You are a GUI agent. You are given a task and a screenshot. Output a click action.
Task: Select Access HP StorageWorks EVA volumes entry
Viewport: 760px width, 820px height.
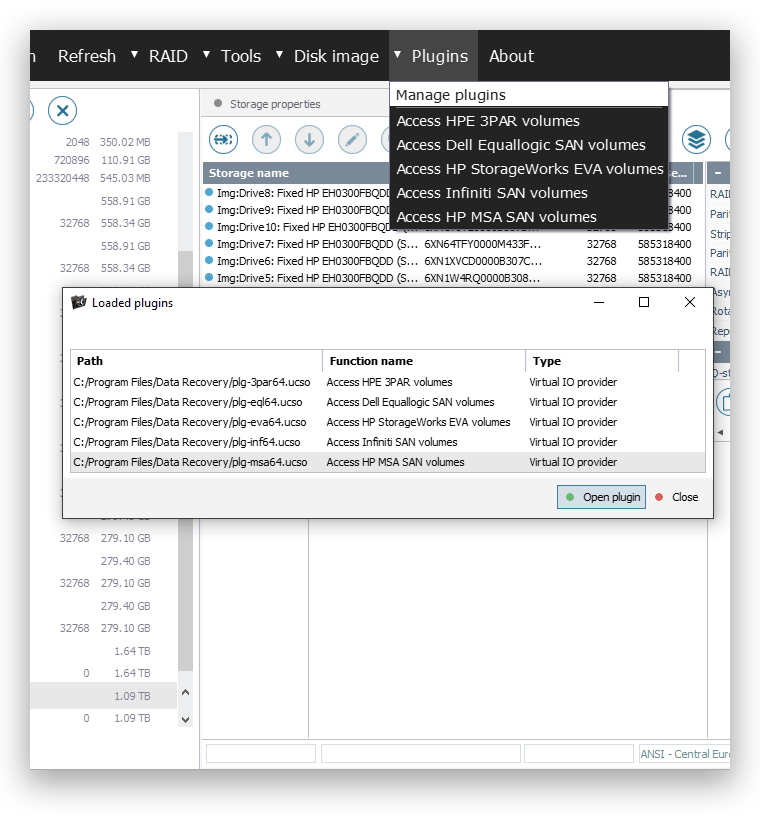[x=529, y=169]
